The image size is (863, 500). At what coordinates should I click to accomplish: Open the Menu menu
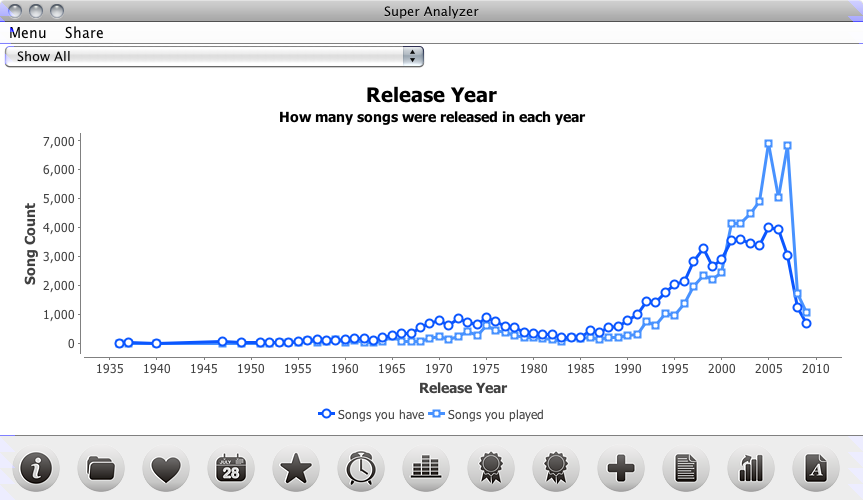28,33
